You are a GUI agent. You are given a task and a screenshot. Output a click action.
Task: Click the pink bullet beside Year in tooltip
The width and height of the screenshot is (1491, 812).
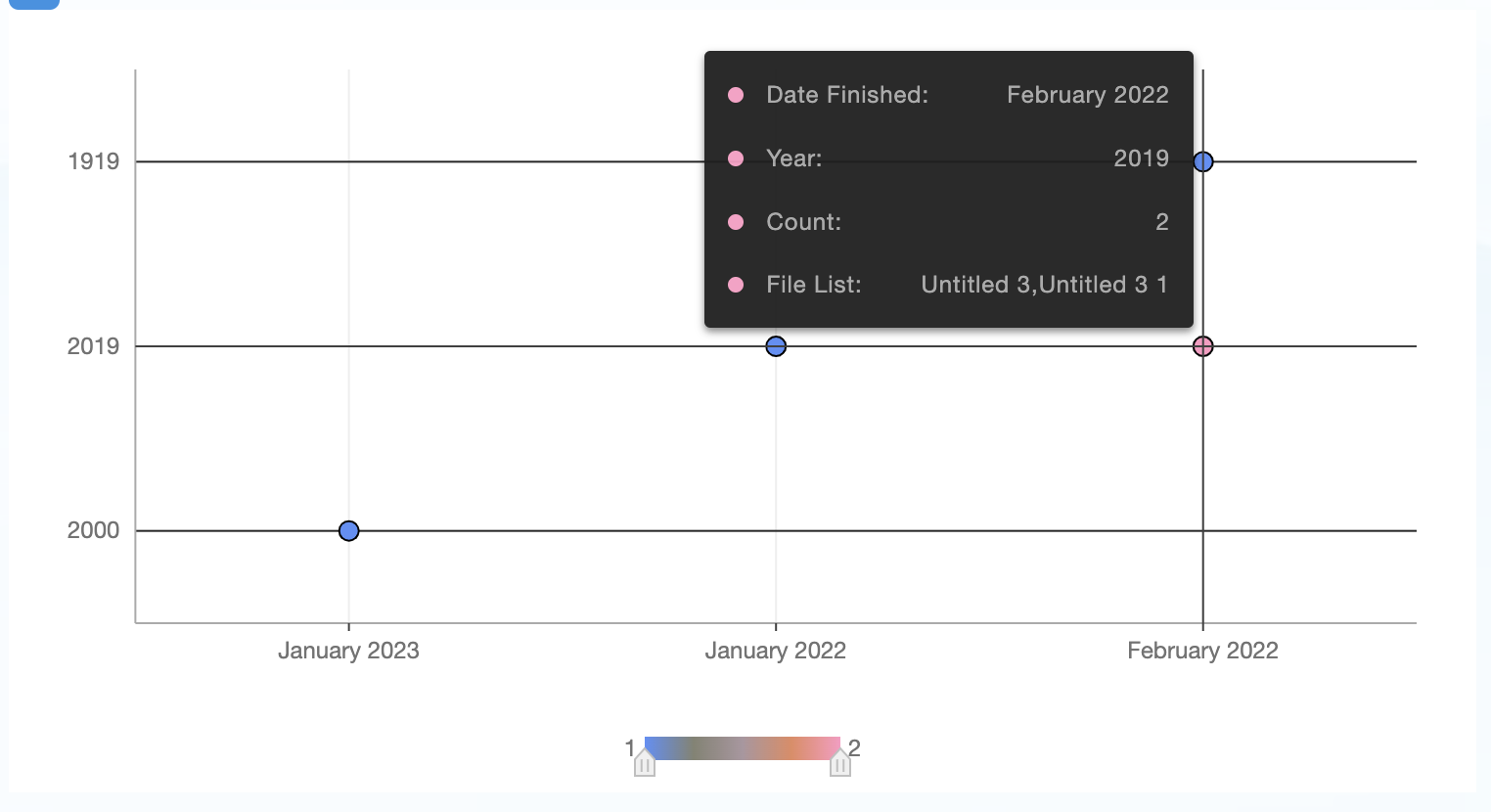coord(737,158)
